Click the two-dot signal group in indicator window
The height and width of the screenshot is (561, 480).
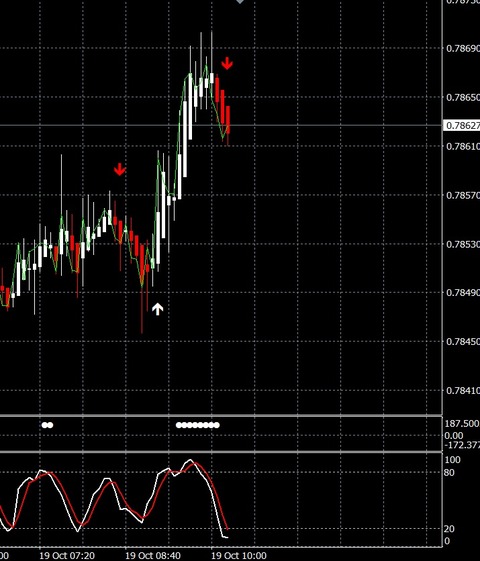point(47,425)
